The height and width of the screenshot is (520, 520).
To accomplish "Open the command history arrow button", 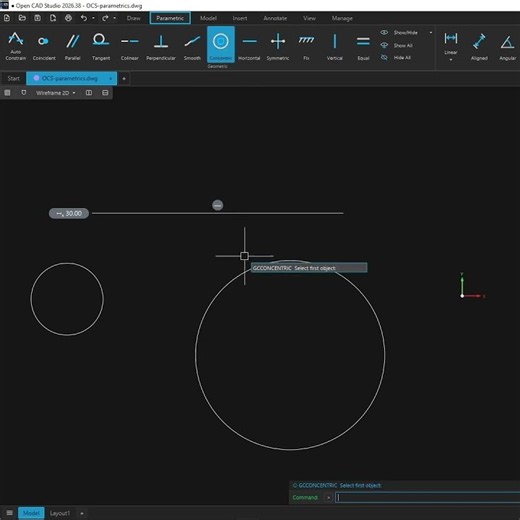I will [x=328, y=497].
